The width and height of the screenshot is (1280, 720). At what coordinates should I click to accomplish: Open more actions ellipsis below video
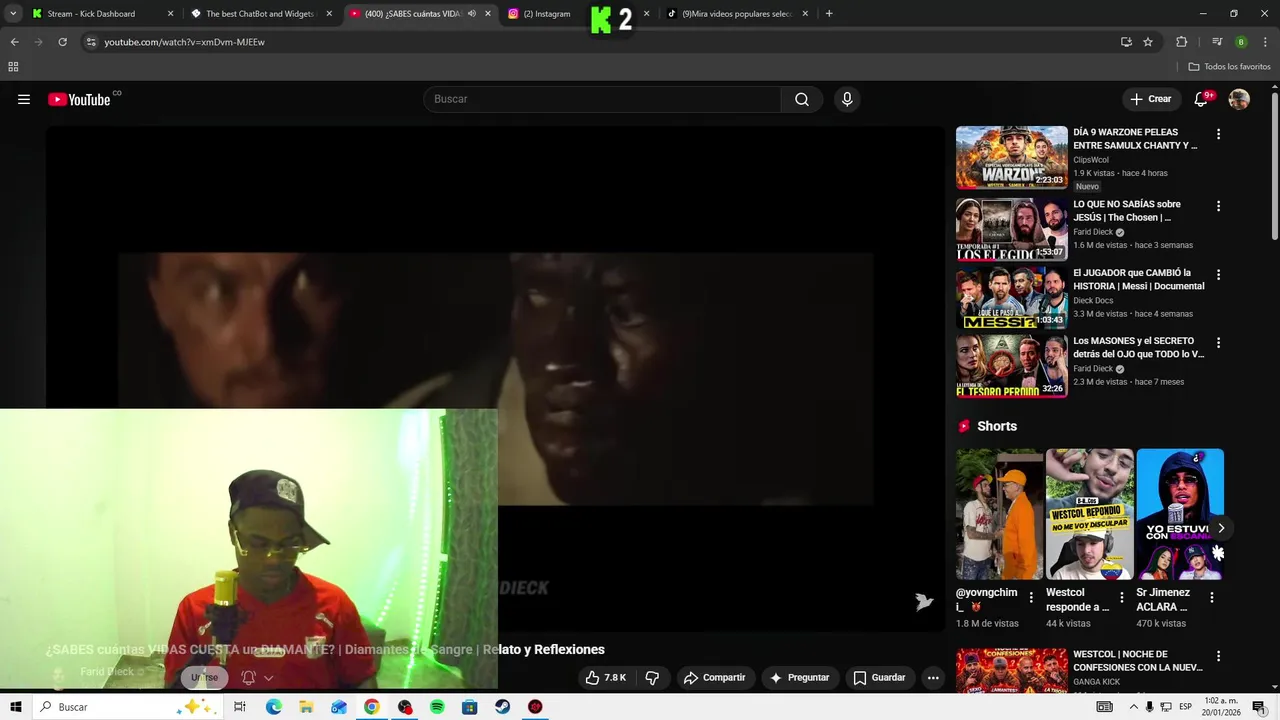[x=933, y=677]
